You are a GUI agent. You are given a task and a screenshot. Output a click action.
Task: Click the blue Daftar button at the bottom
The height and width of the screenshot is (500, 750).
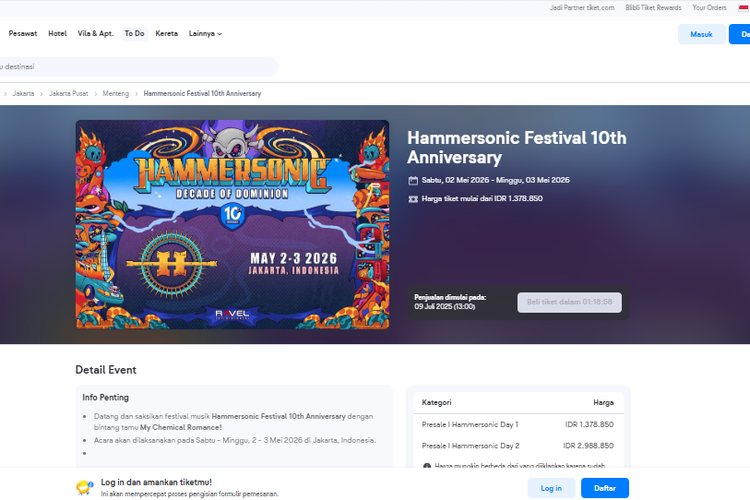[x=605, y=488]
